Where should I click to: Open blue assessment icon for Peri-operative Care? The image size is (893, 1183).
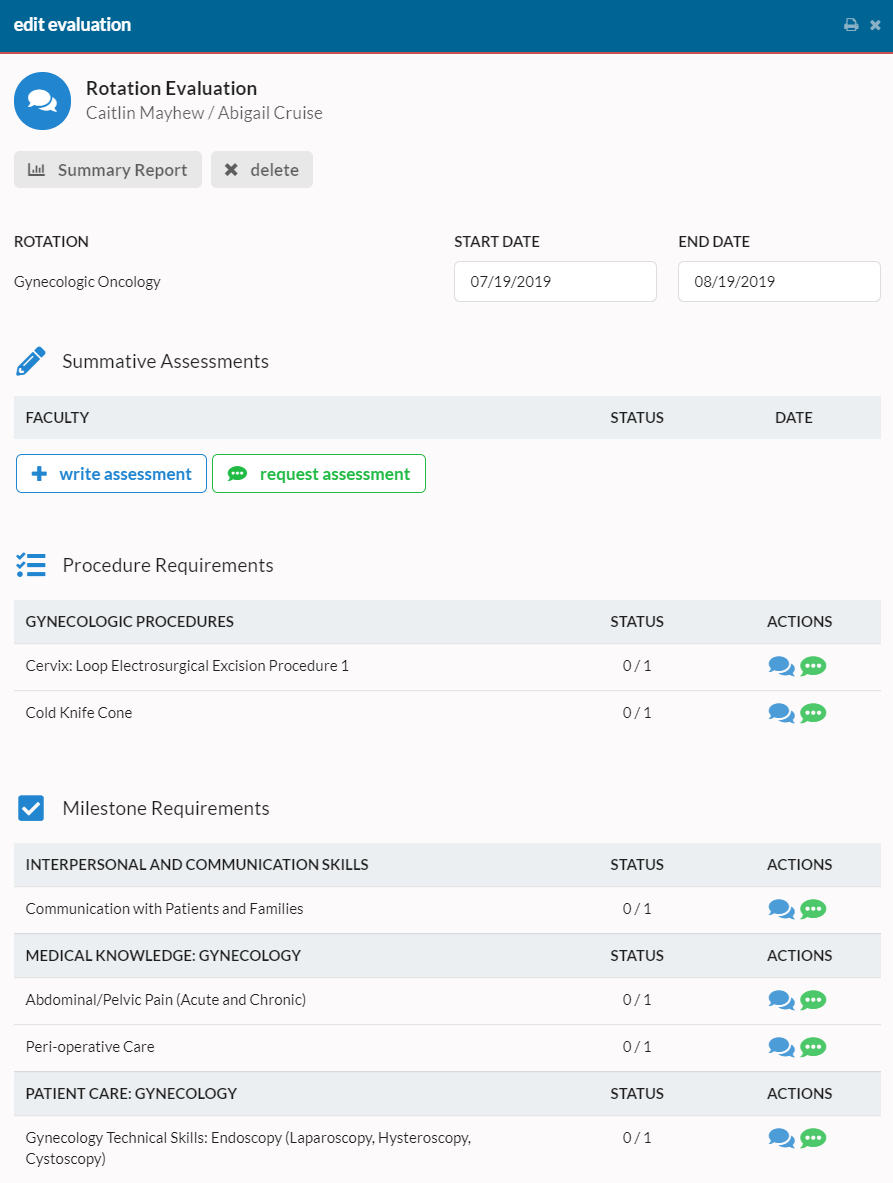click(781, 1047)
